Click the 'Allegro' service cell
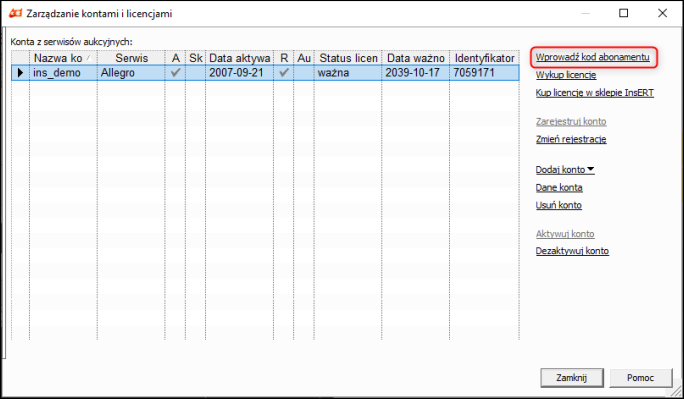Image resolution: width=684 pixels, height=399 pixels. (131, 73)
